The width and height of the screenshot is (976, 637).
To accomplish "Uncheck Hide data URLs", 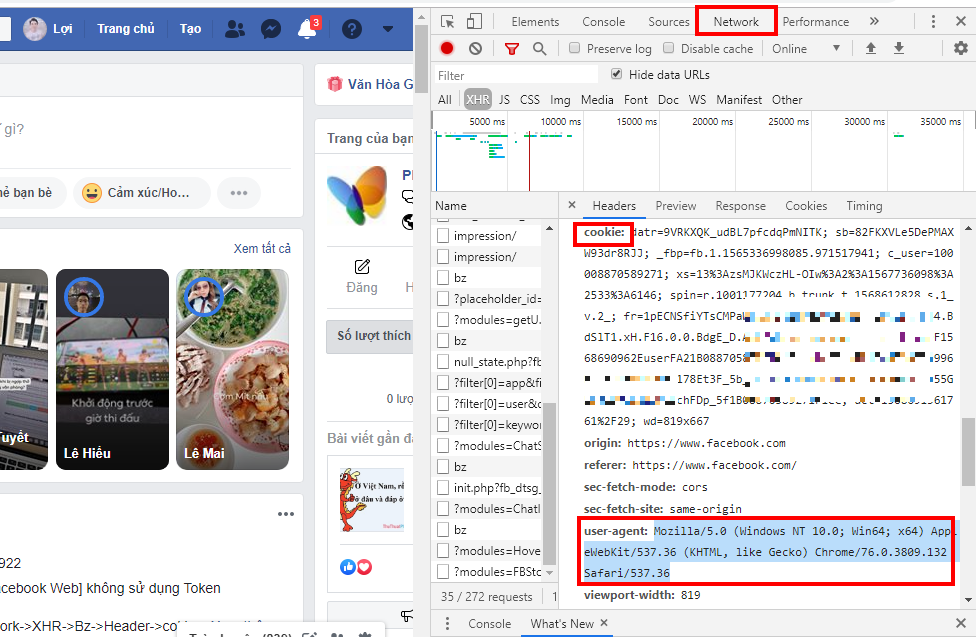I will pos(616,74).
